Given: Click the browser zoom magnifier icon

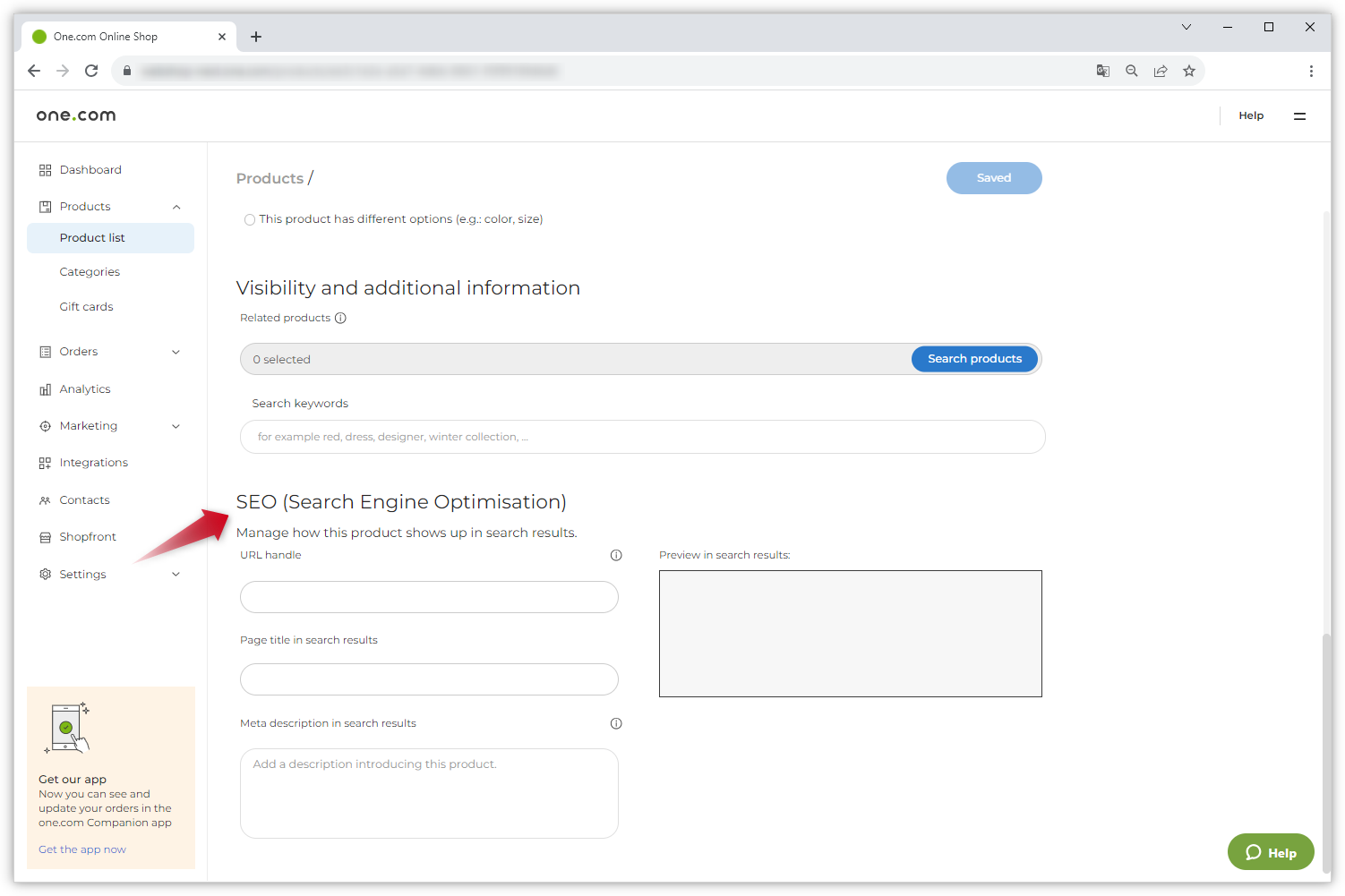Looking at the screenshot, I should [x=1132, y=71].
